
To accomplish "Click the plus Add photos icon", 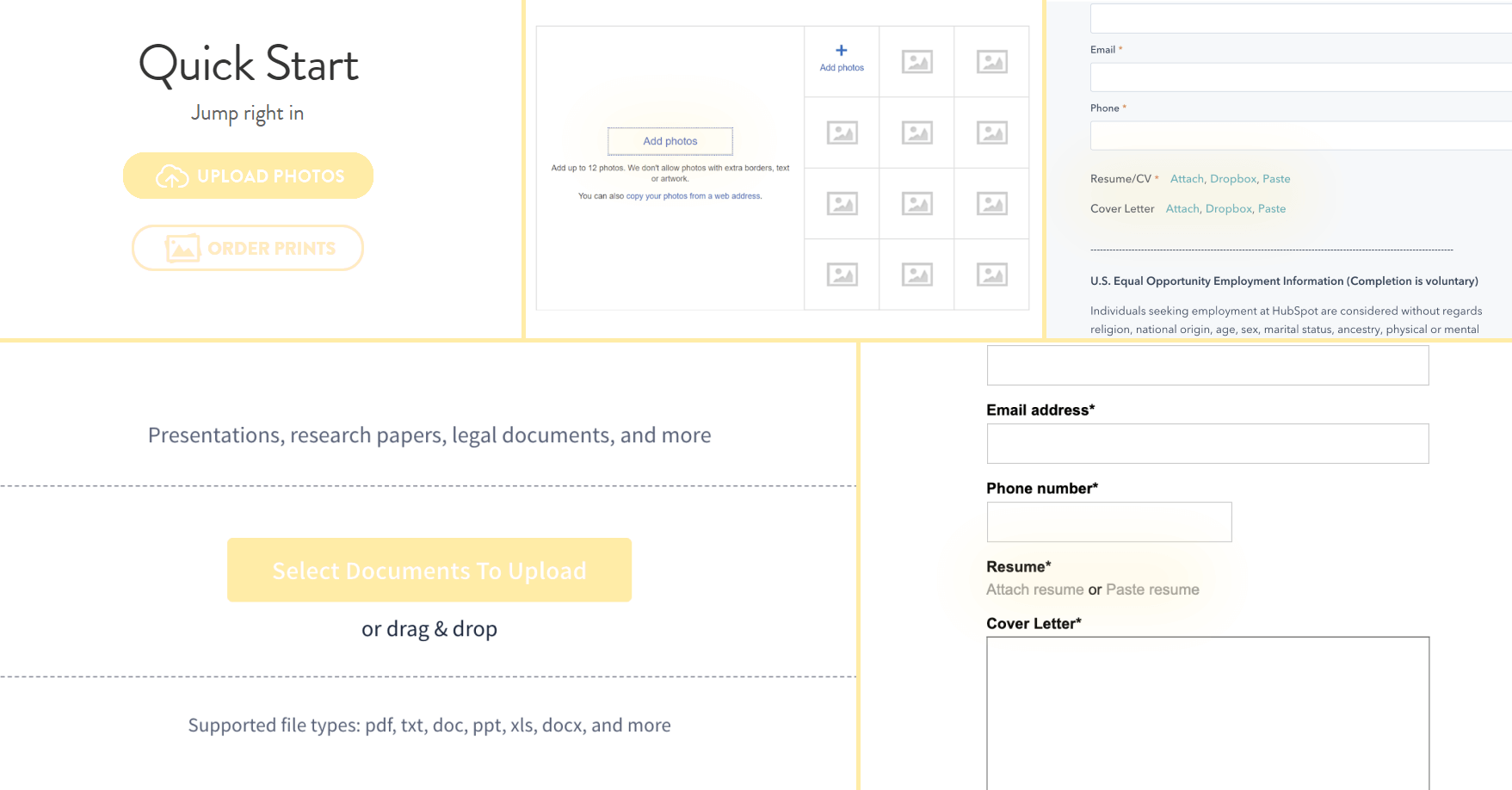I will [841, 52].
